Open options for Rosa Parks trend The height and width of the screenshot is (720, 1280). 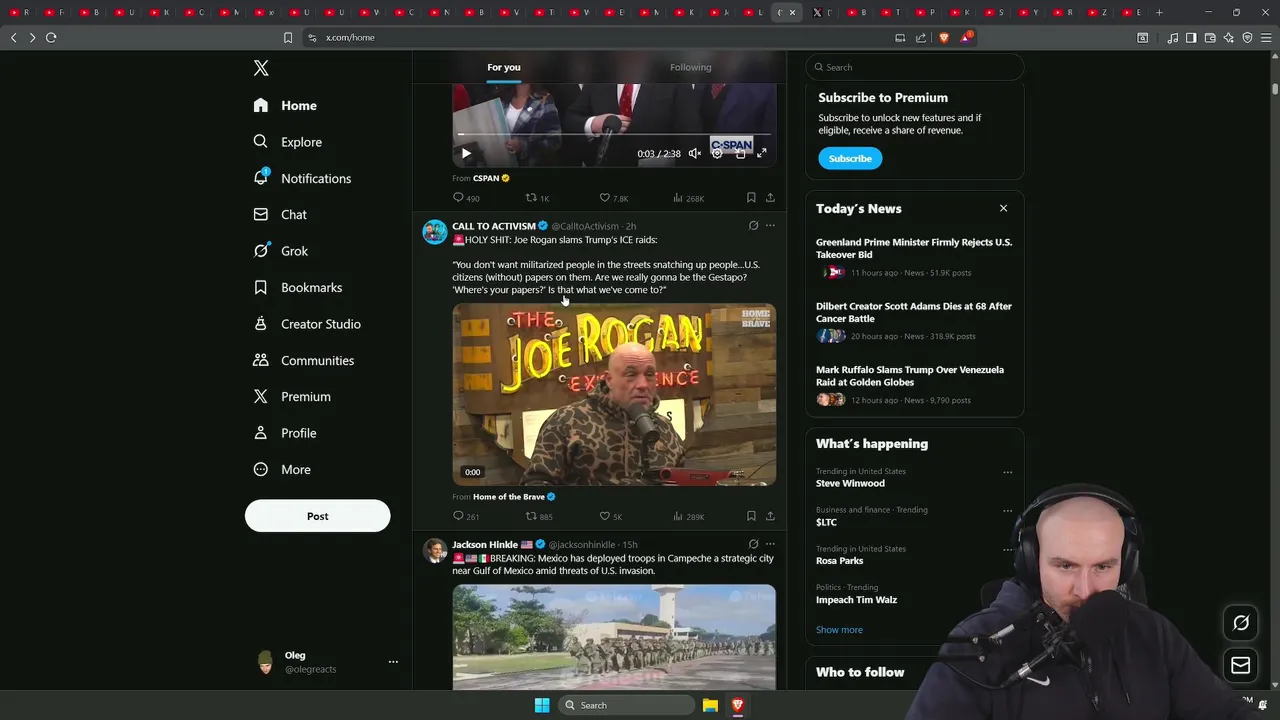coord(1007,549)
